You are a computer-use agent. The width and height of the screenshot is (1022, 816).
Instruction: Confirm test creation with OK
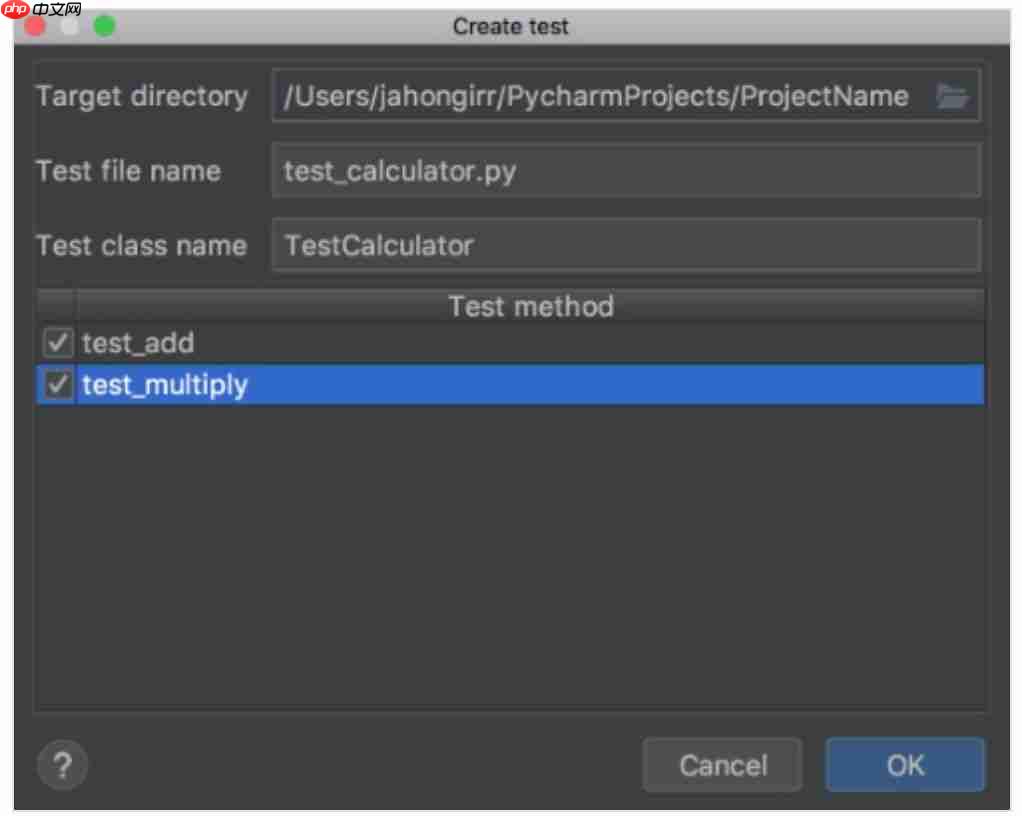pos(904,765)
